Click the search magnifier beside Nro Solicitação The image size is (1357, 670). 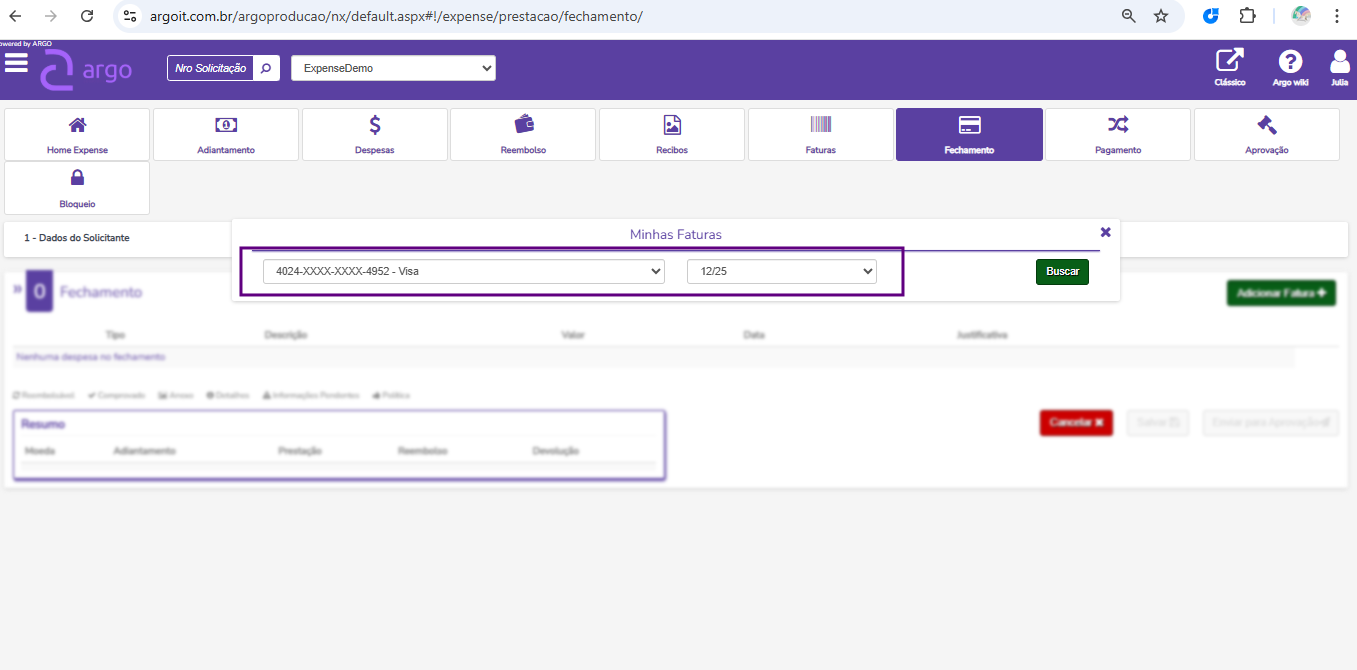tap(266, 68)
